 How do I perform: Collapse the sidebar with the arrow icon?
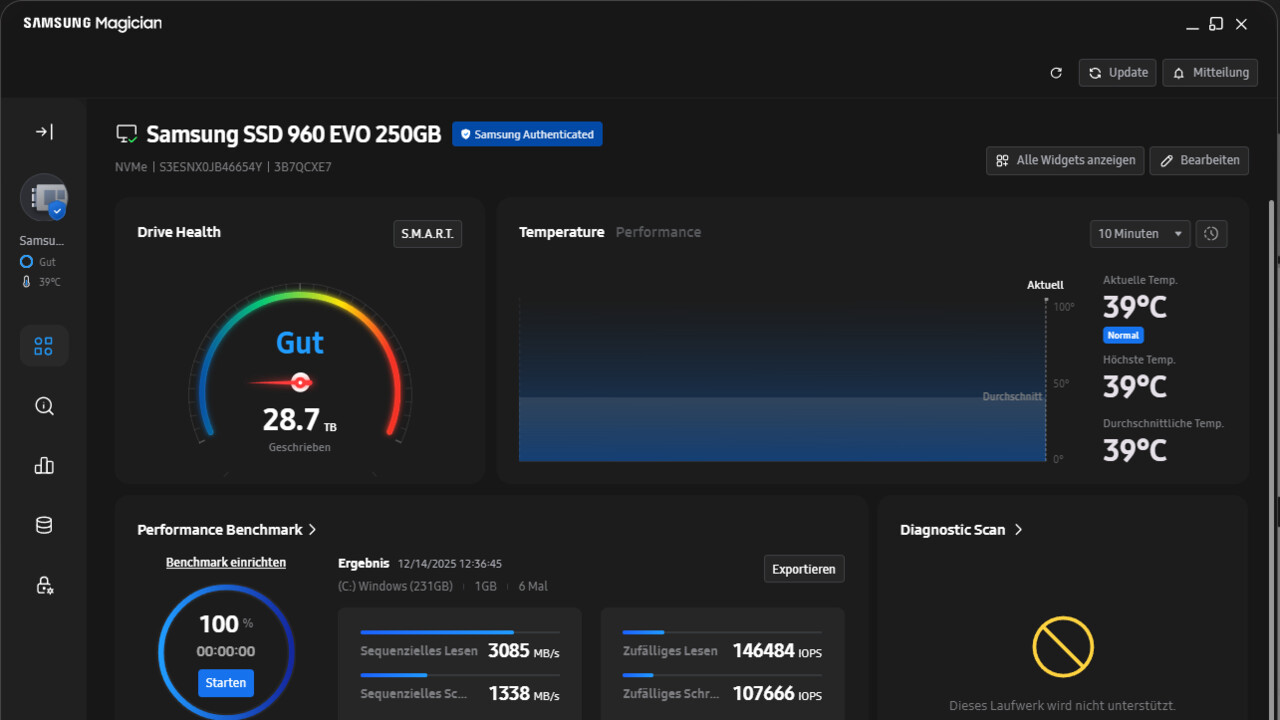pyautogui.click(x=44, y=132)
